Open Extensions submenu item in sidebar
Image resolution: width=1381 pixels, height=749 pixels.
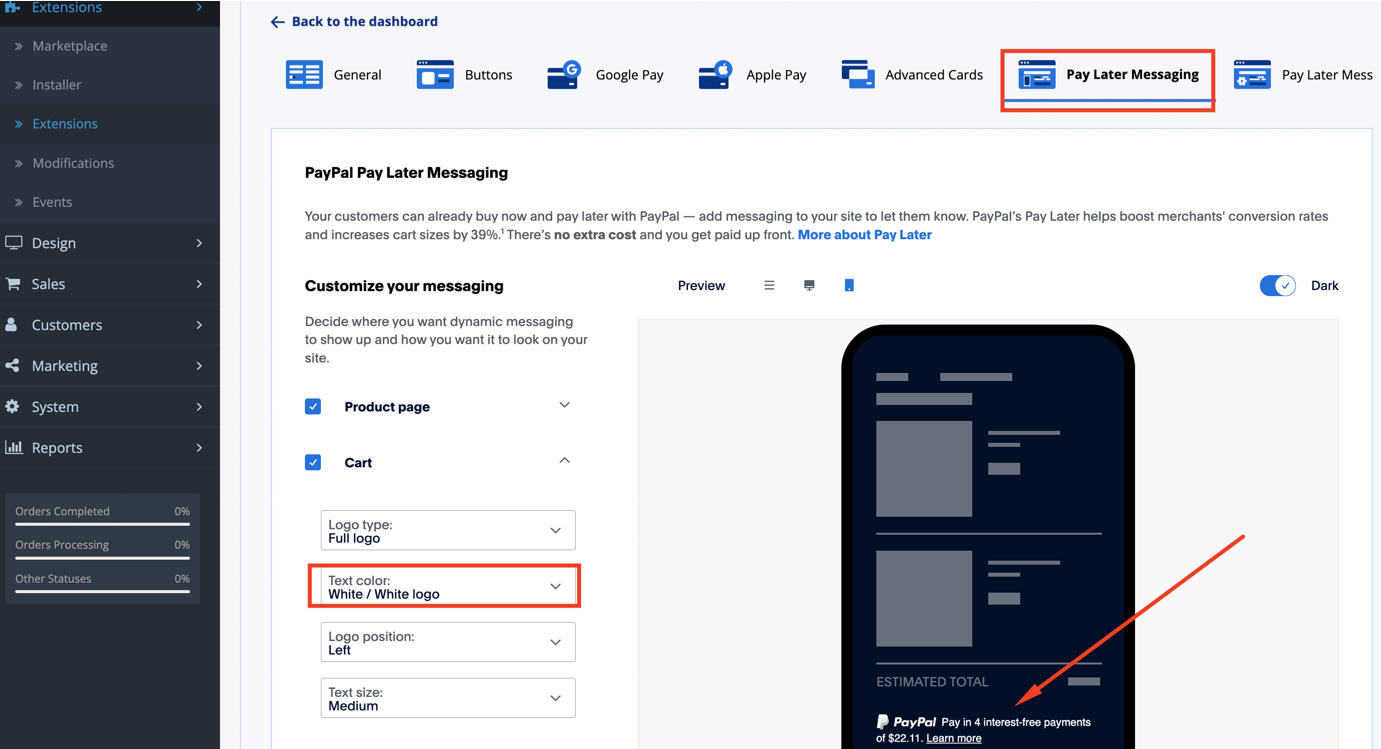[x=65, y=124]
